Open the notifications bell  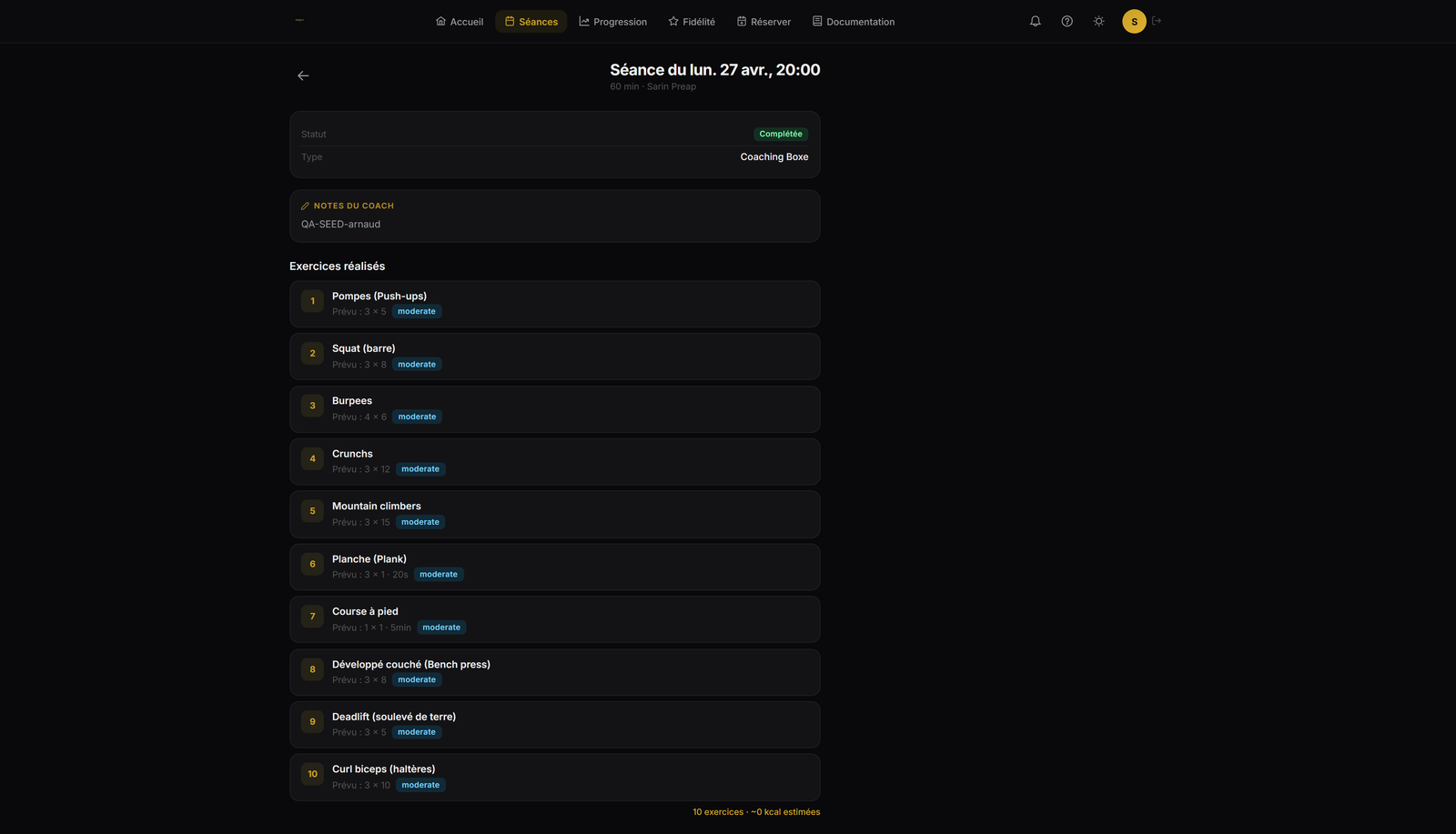[1035, 21]
